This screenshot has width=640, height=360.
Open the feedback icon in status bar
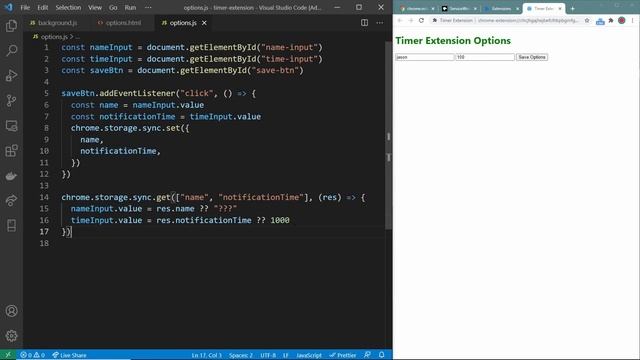tap(367, 355)
